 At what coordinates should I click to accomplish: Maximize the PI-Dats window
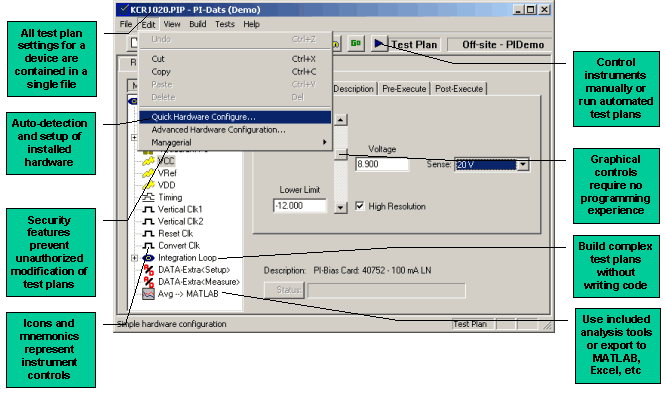pyautogui.click(x=530, y=9)
